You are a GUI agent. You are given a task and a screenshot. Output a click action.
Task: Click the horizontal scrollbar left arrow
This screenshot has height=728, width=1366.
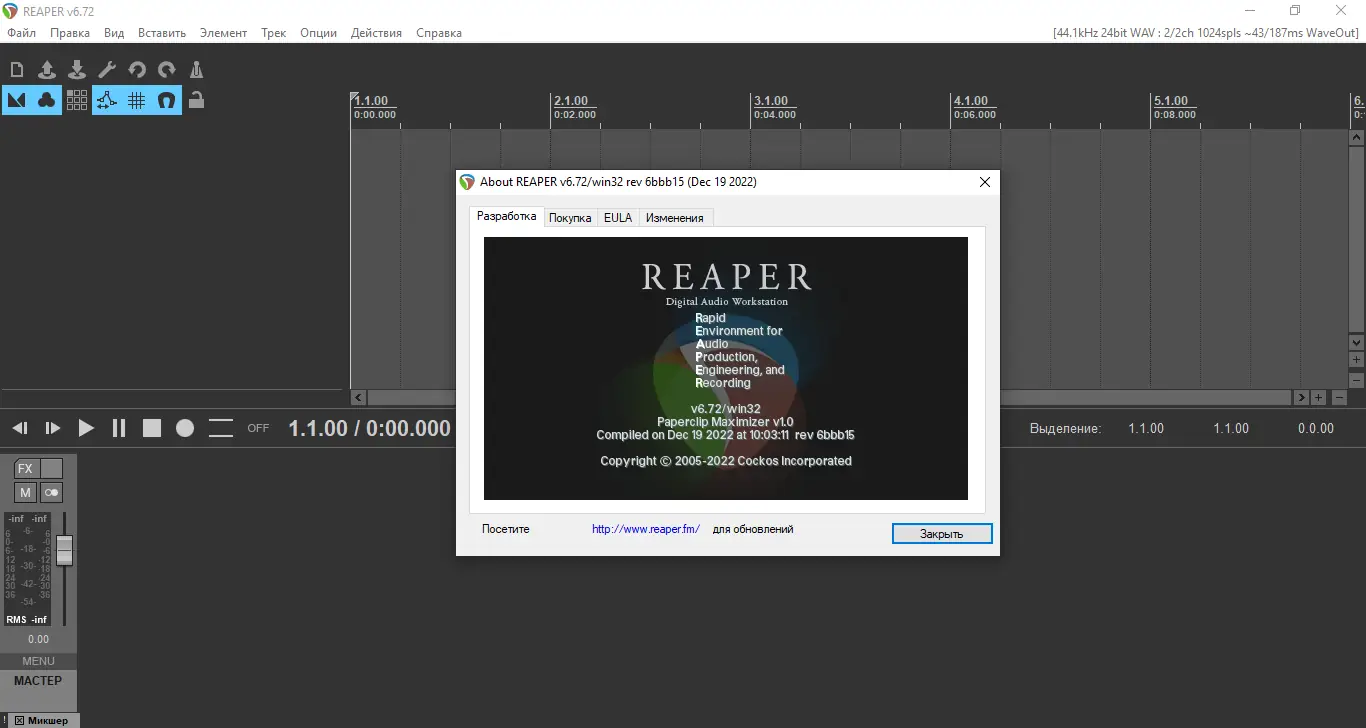point(359,397)
